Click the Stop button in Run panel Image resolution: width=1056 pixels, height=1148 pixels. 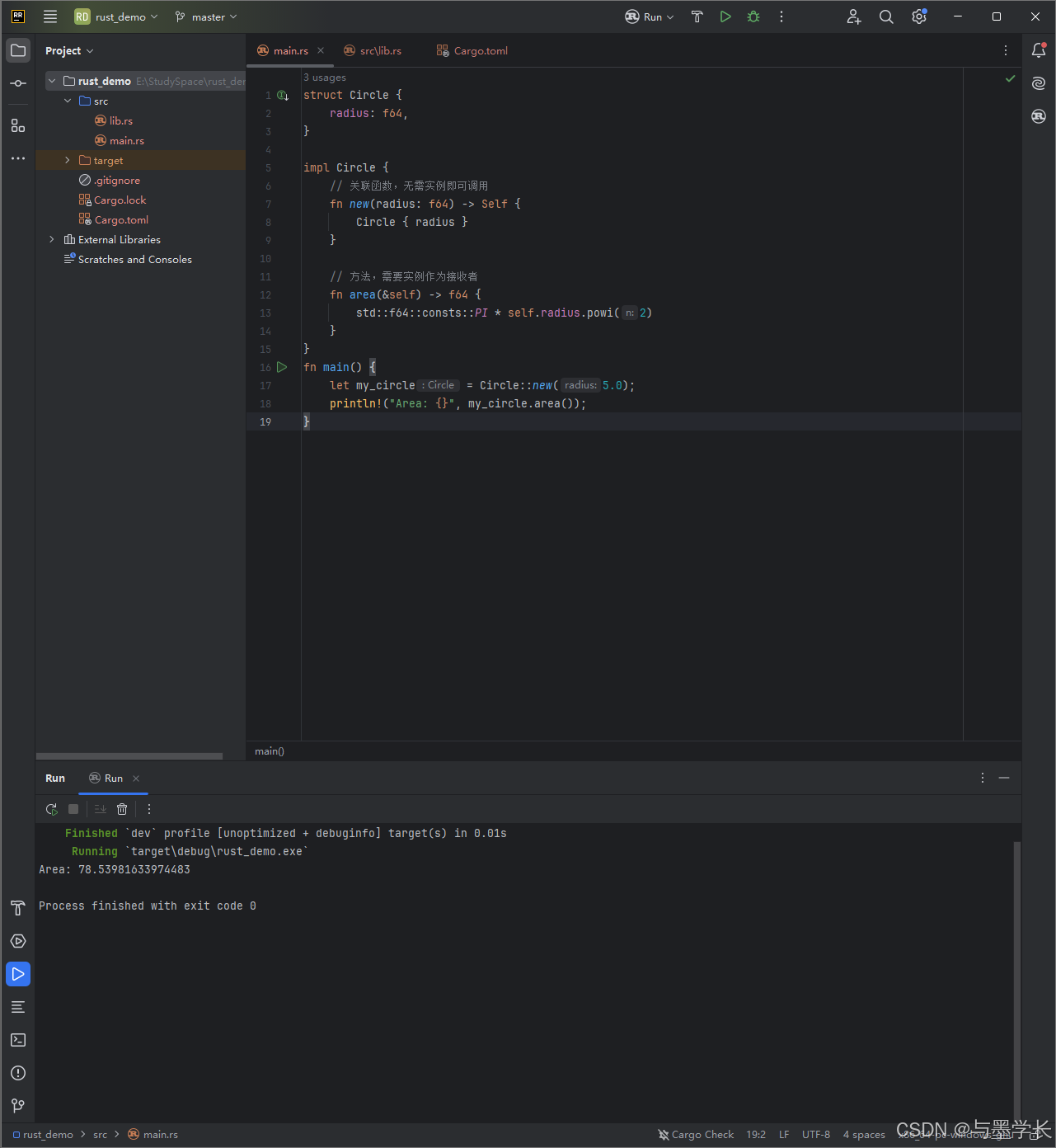pos(73,809)
